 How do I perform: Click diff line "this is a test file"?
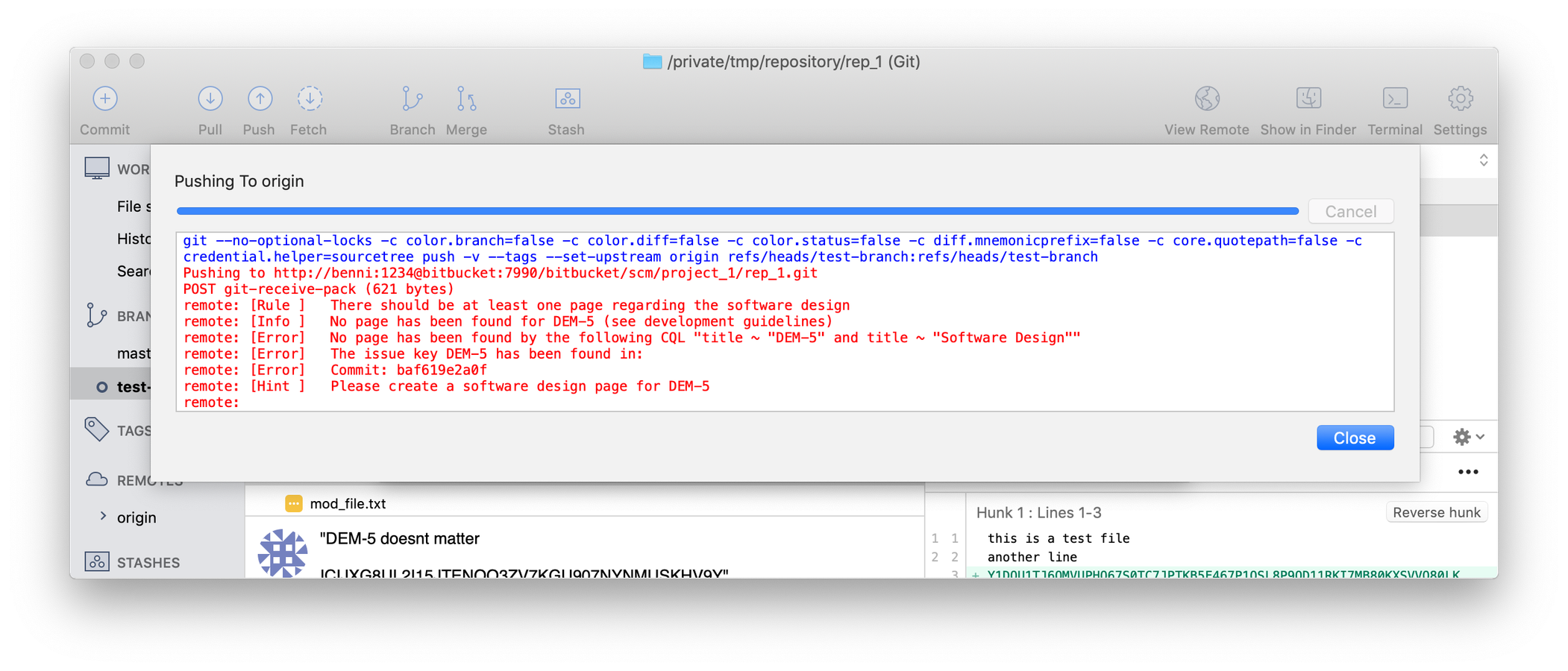(x=1059, y=538)
